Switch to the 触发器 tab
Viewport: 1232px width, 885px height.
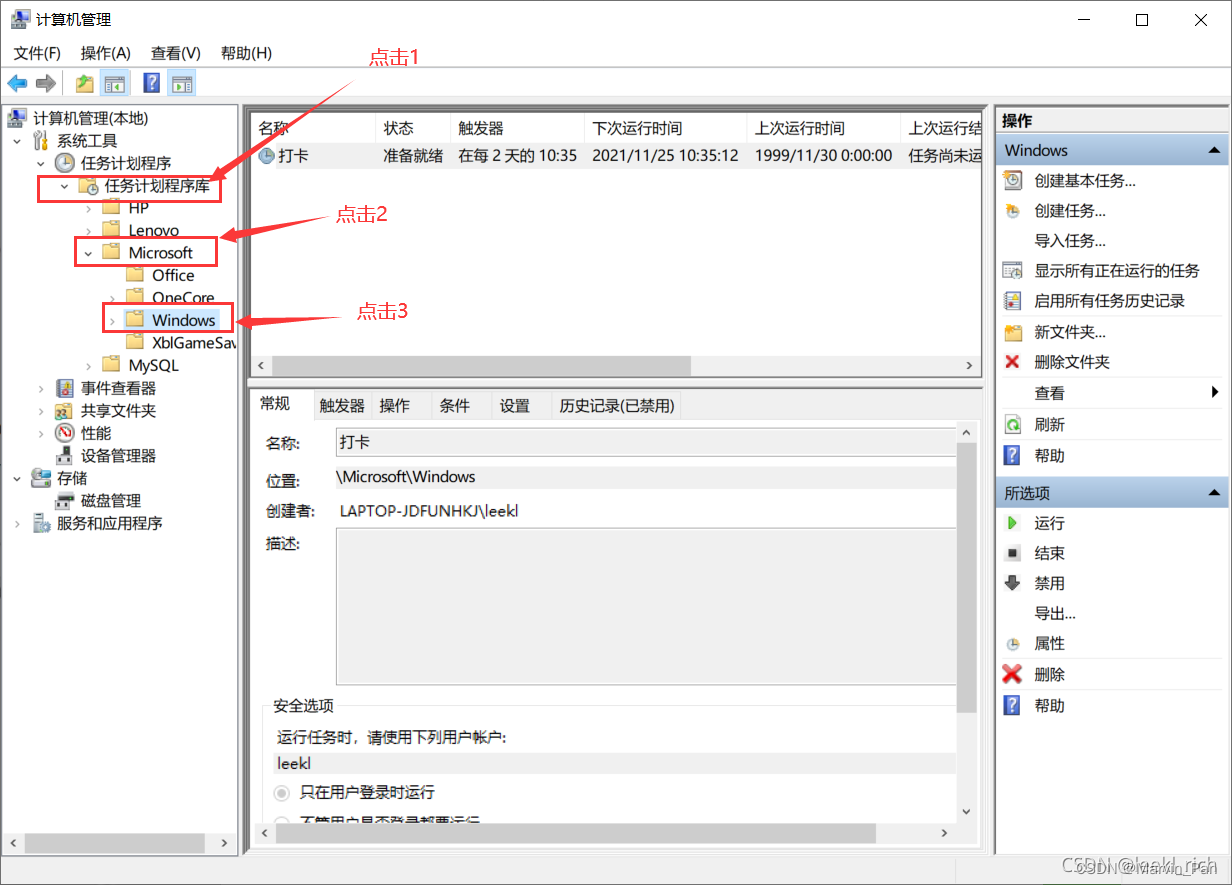[342, 405]
